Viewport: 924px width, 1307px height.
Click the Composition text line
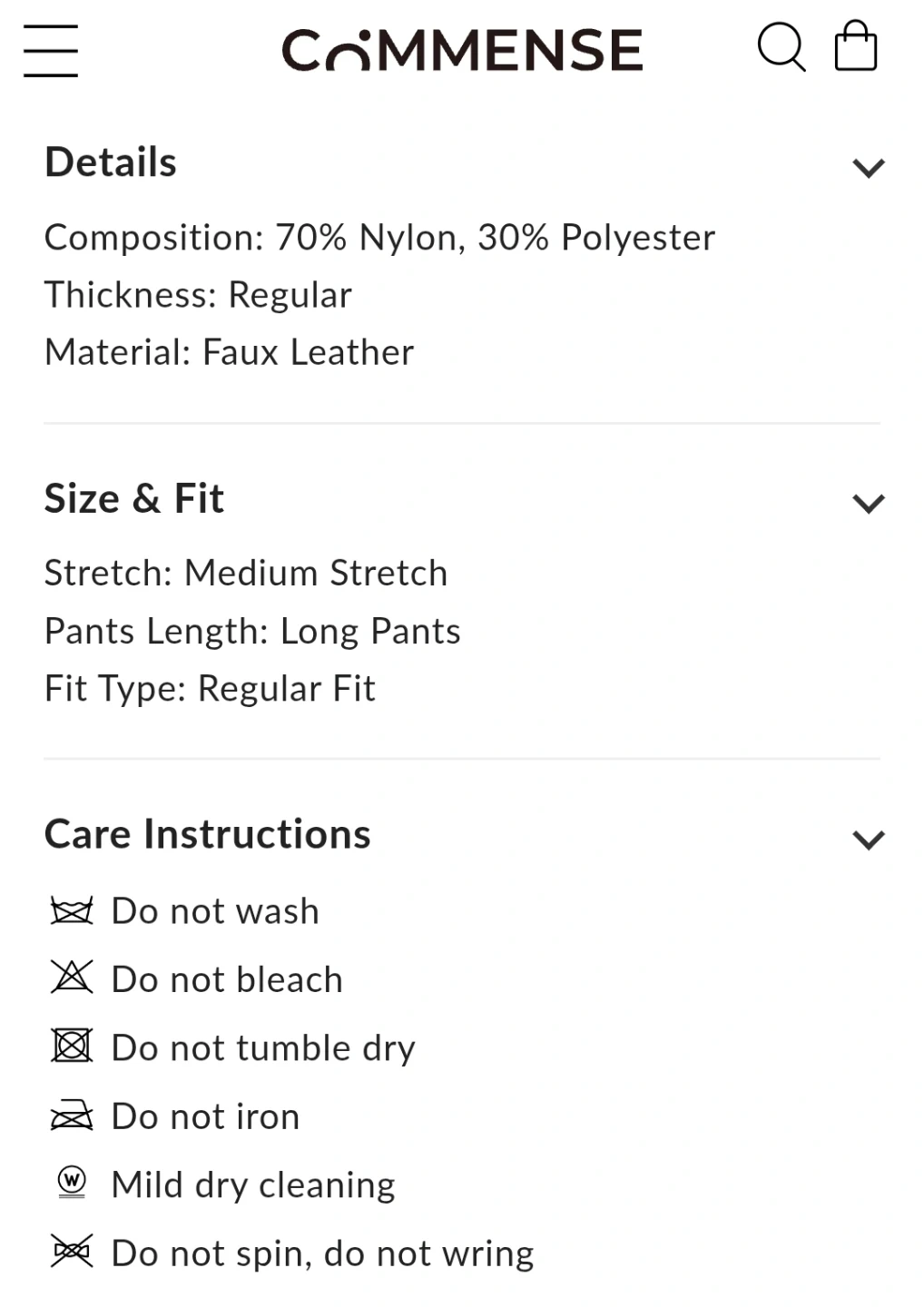pyautogui.click(x=379, y=238)
